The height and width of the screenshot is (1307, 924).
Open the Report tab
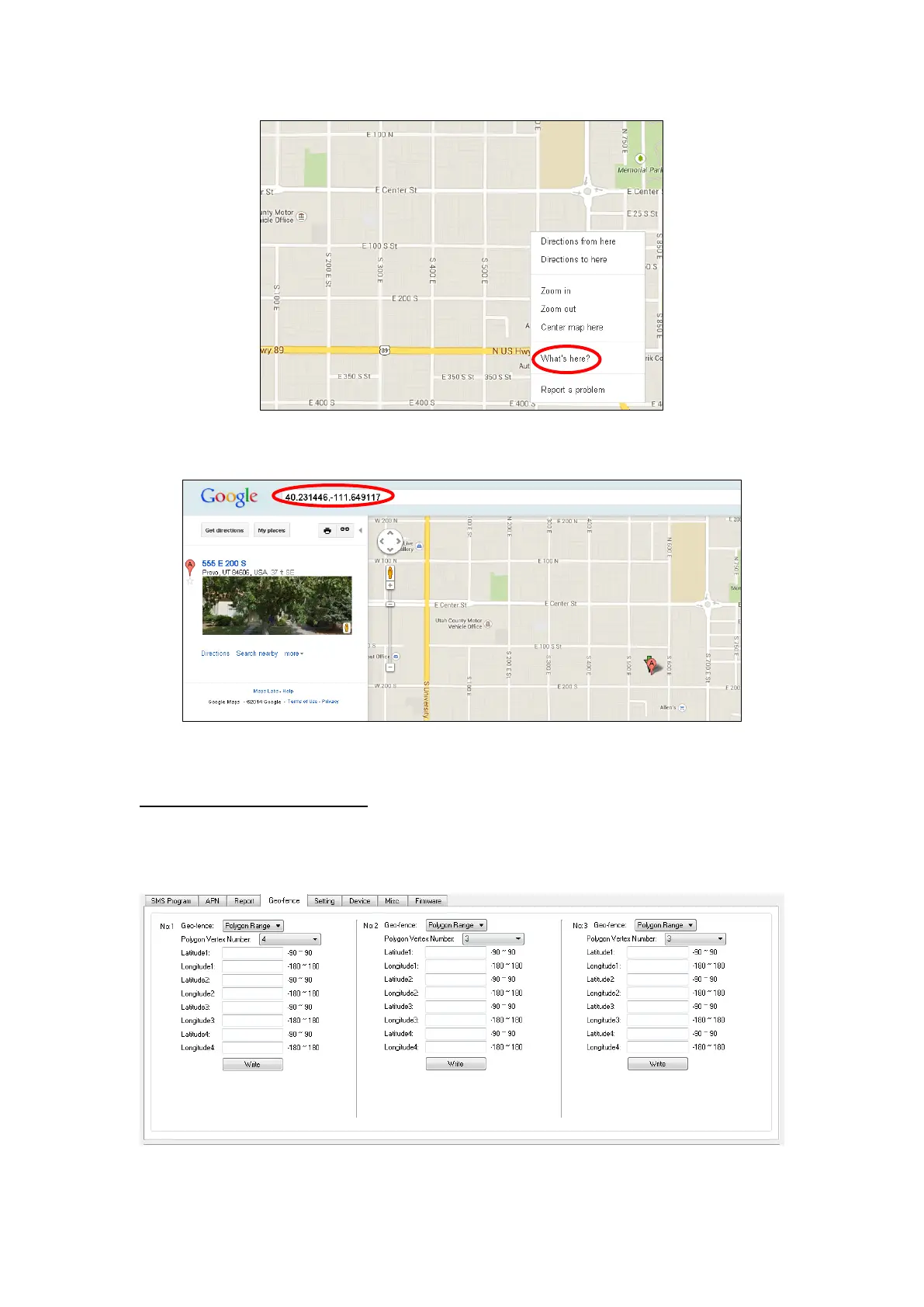pyautogui.click(x=244, y=901)
